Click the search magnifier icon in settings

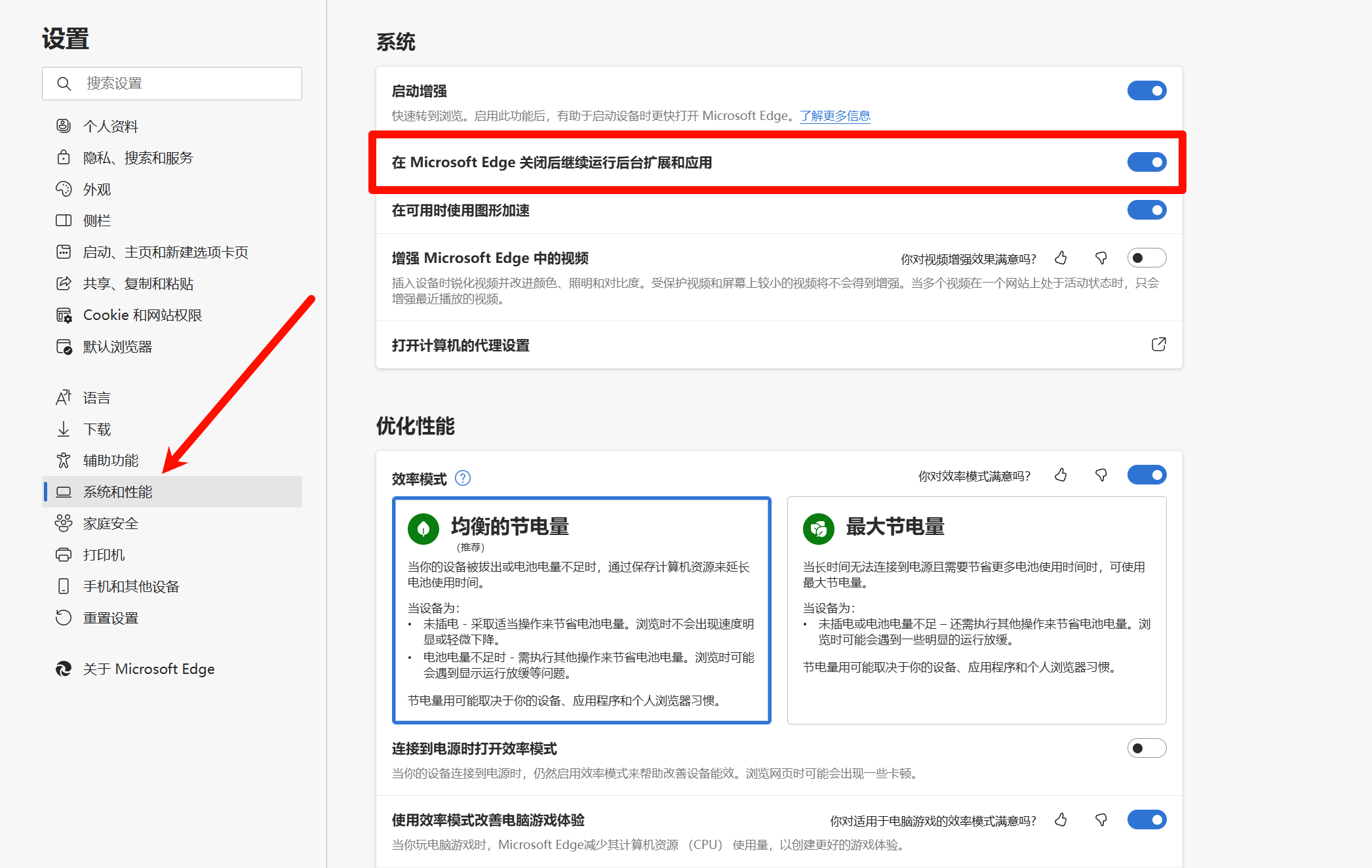64,84
